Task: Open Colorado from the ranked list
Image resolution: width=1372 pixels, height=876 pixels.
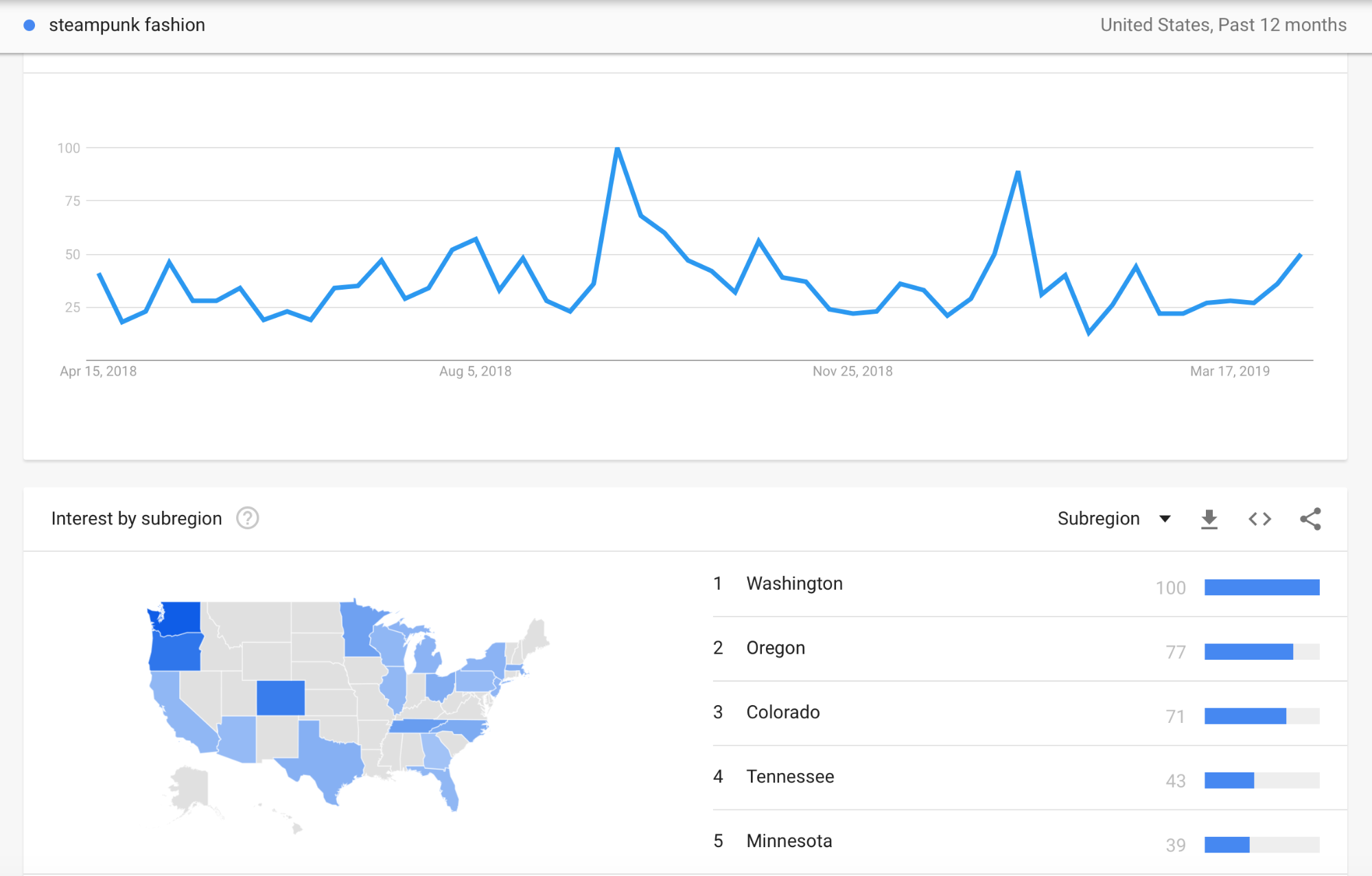Action: [782, 713]
